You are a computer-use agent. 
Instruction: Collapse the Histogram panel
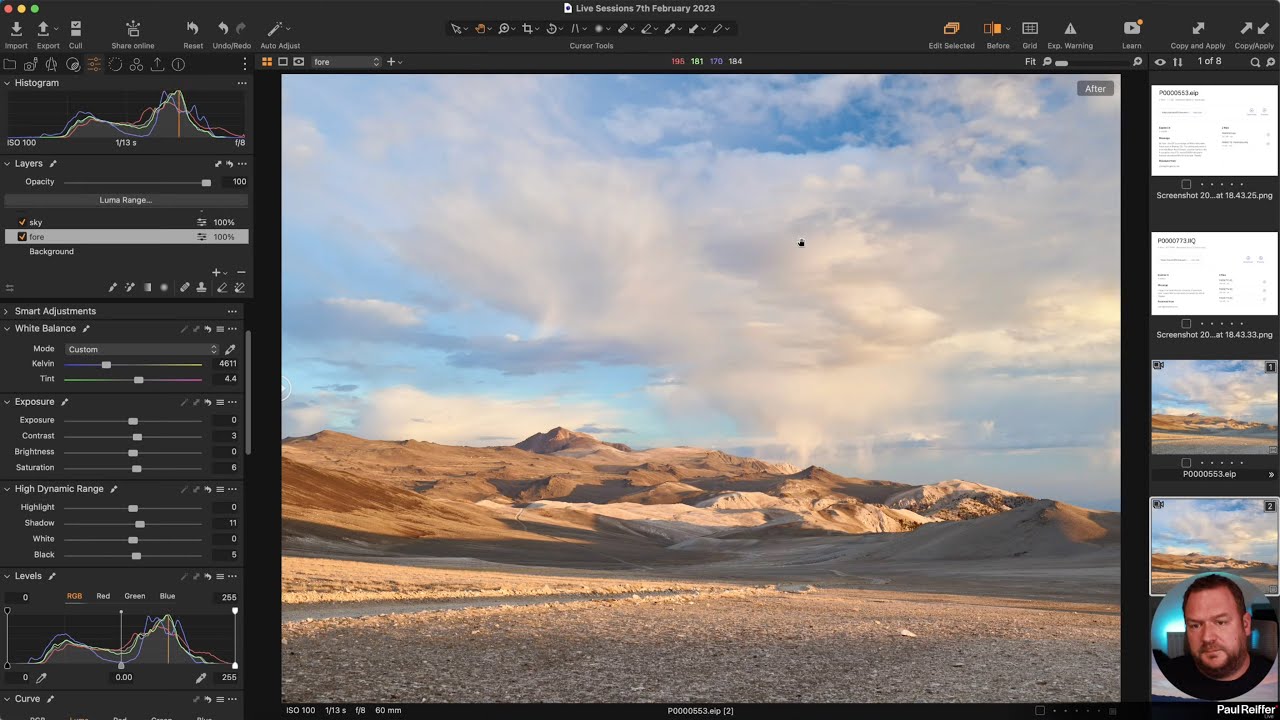[7, 83]
